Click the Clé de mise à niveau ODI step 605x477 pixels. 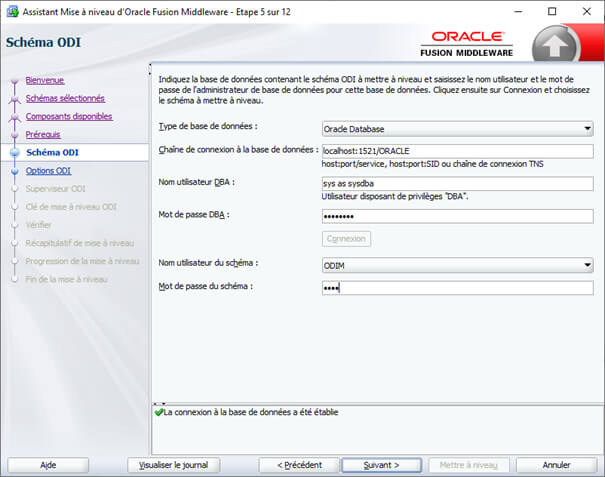coord(71,207)
